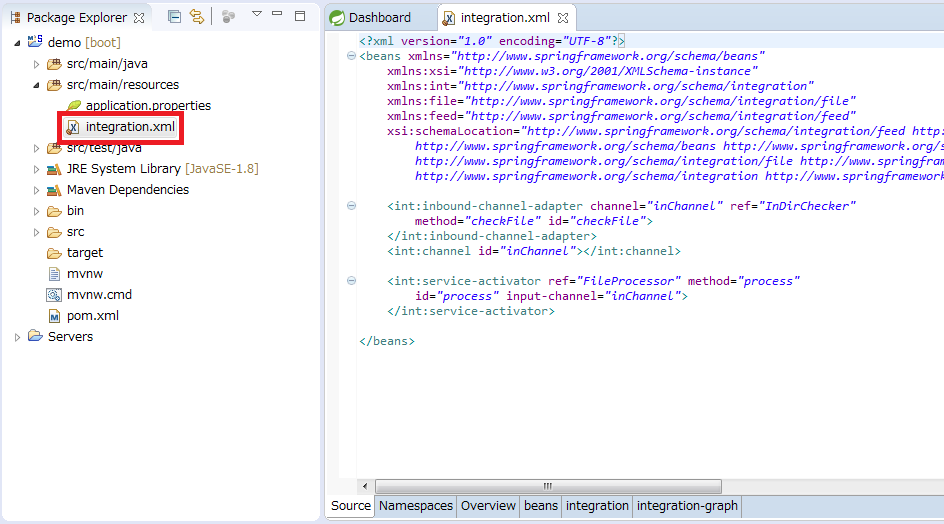
Task: Expand JRE System Library node
Action: click(x=36, y=169)
